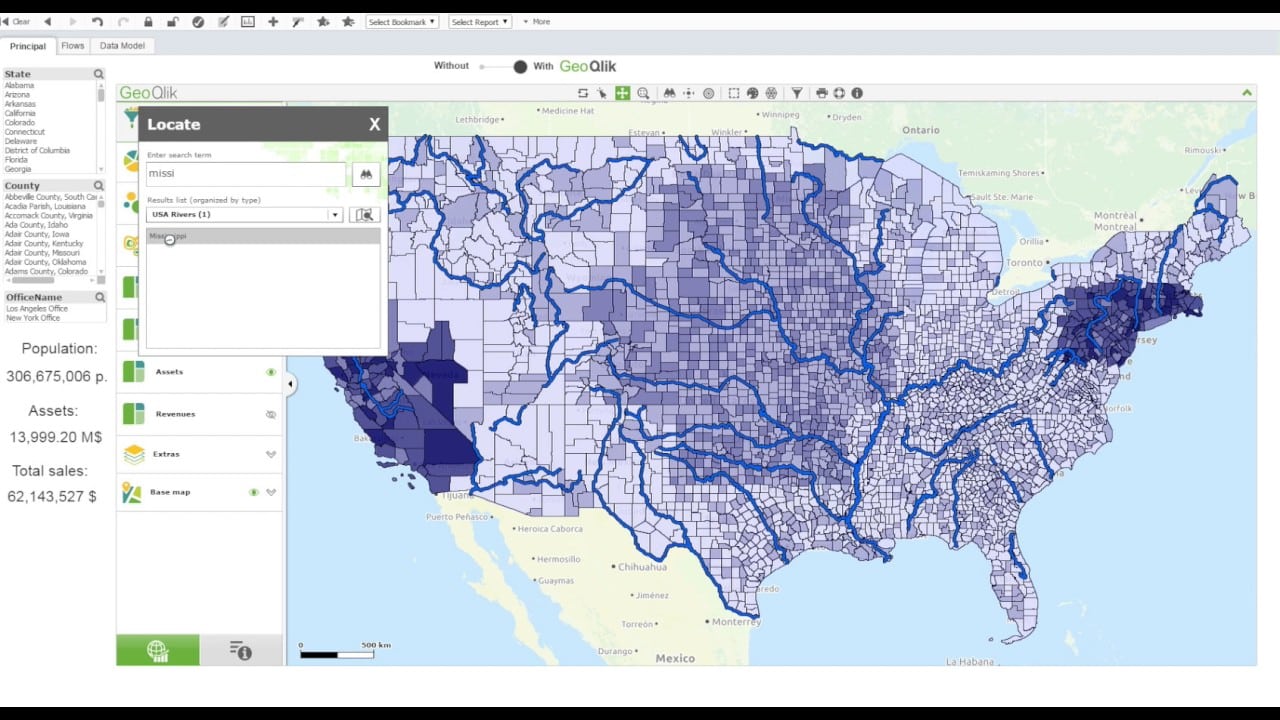The width and height of the screenshot is (1280, 720).
Task: Search the State list box
Action: (x=99, y=74)
